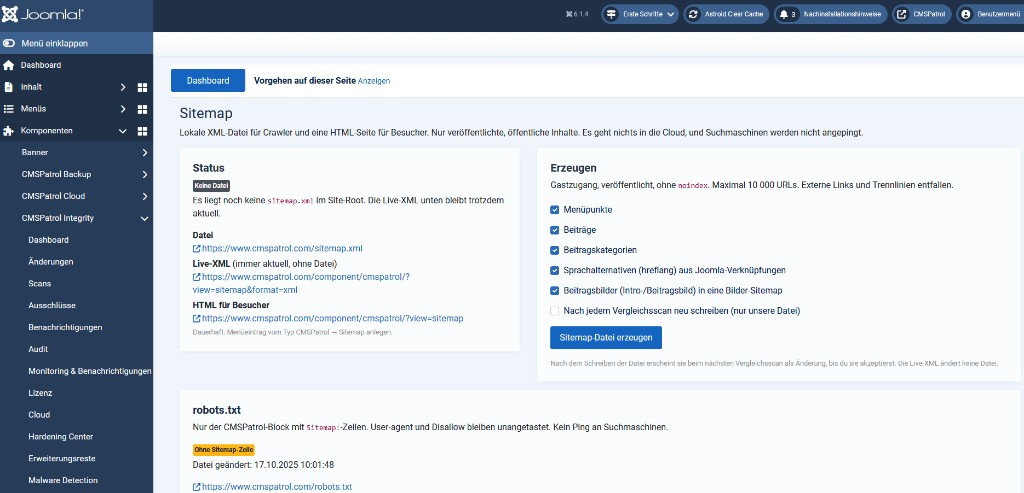Expand the Inhalt submenu chevron
Image resolution: width=1024 pixels, height=493 pixels.
[123, 87]
